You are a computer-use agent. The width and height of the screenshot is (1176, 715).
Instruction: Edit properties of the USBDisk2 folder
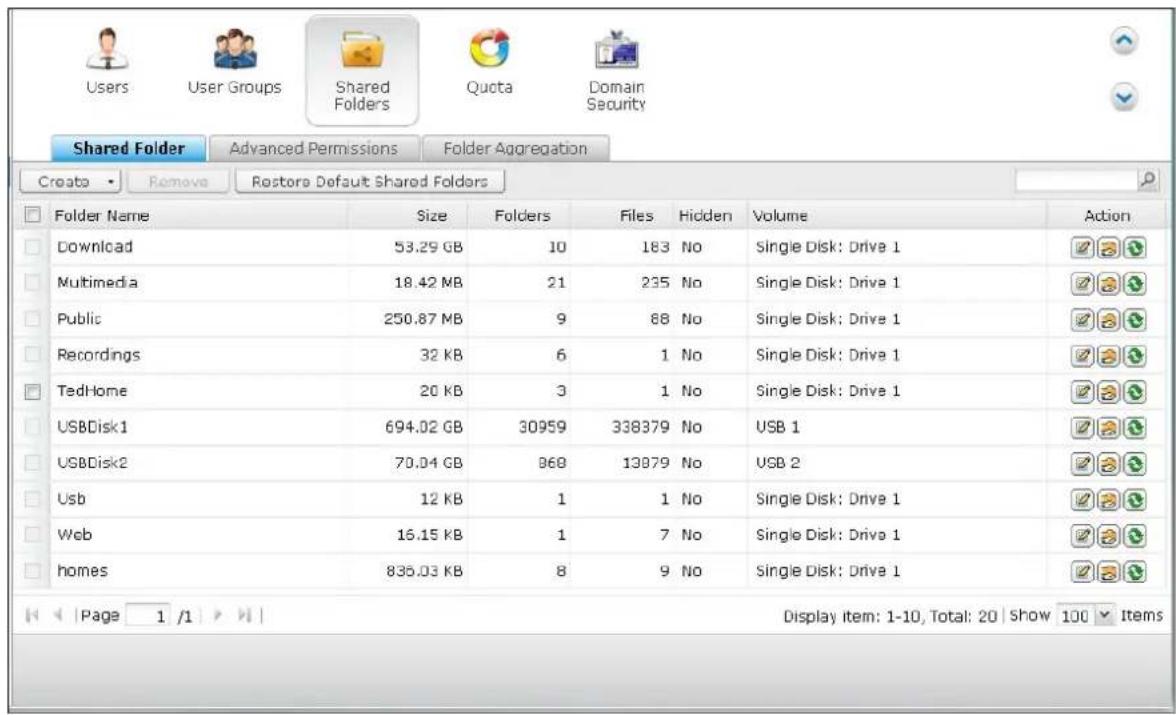pyautogui.click(x=1082, y=464)
